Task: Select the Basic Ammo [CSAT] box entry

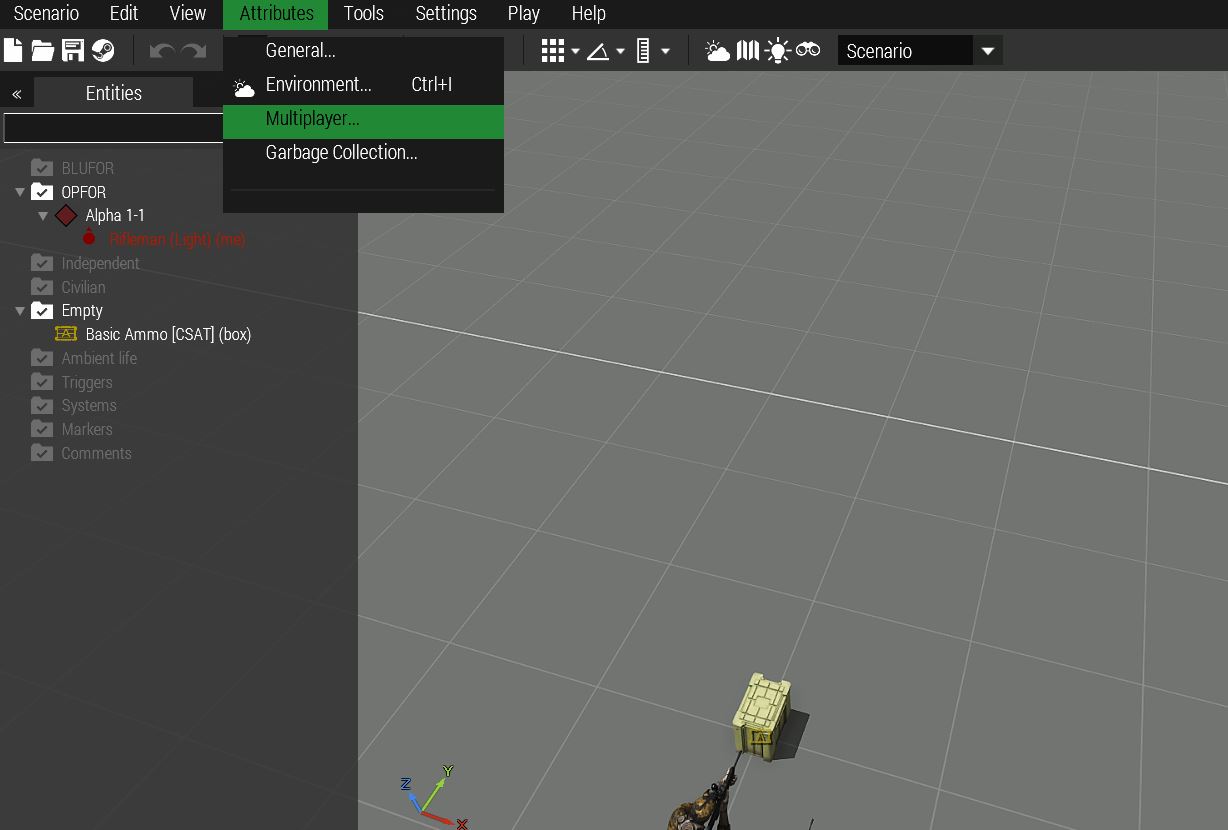Action: point(168,335)
